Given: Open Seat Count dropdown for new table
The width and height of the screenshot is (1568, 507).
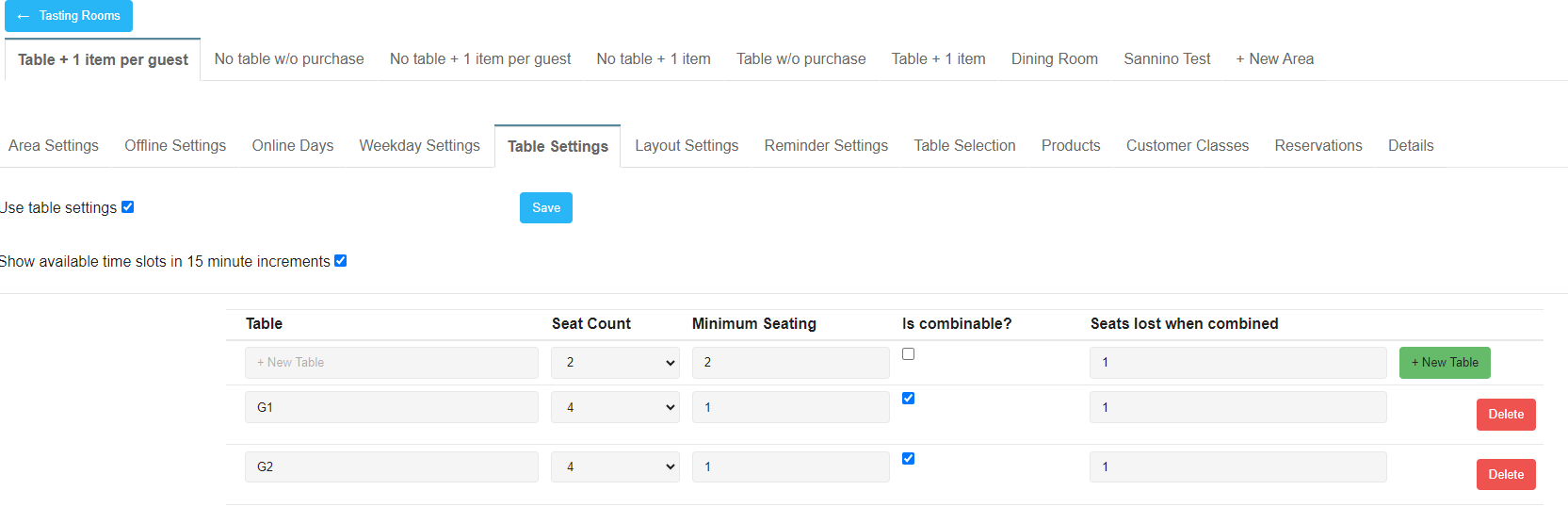Looking at the screenshot, I should (x=615, y=363).
